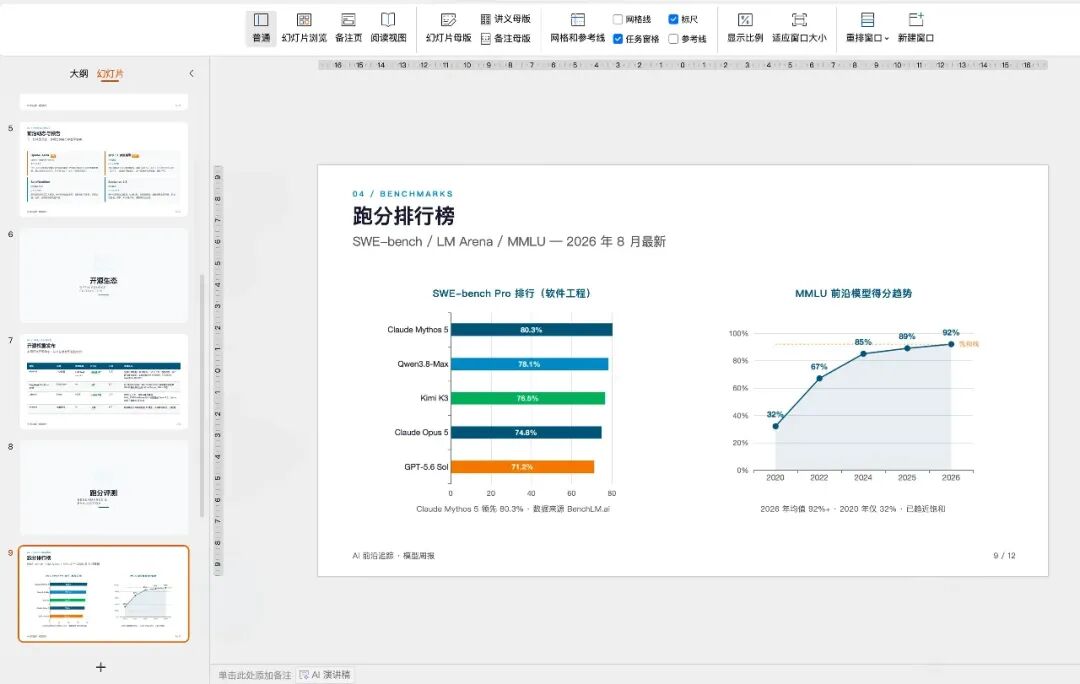Screen dimensions: 1080x684
Task: Click 新建窗口 new window
Action: pos(915,28)
